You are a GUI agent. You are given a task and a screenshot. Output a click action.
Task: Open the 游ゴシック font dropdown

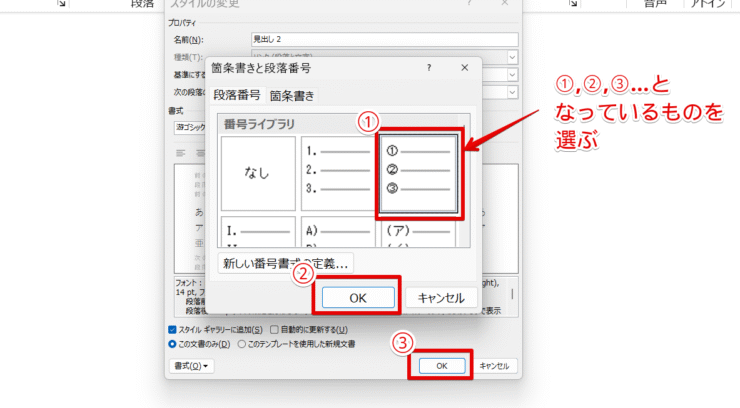click(x=190, y=127)
